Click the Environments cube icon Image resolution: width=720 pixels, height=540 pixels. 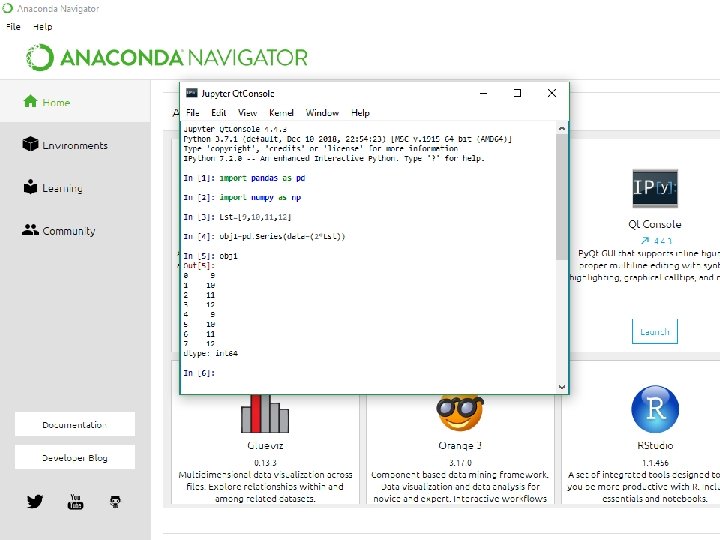pos(30,144)
